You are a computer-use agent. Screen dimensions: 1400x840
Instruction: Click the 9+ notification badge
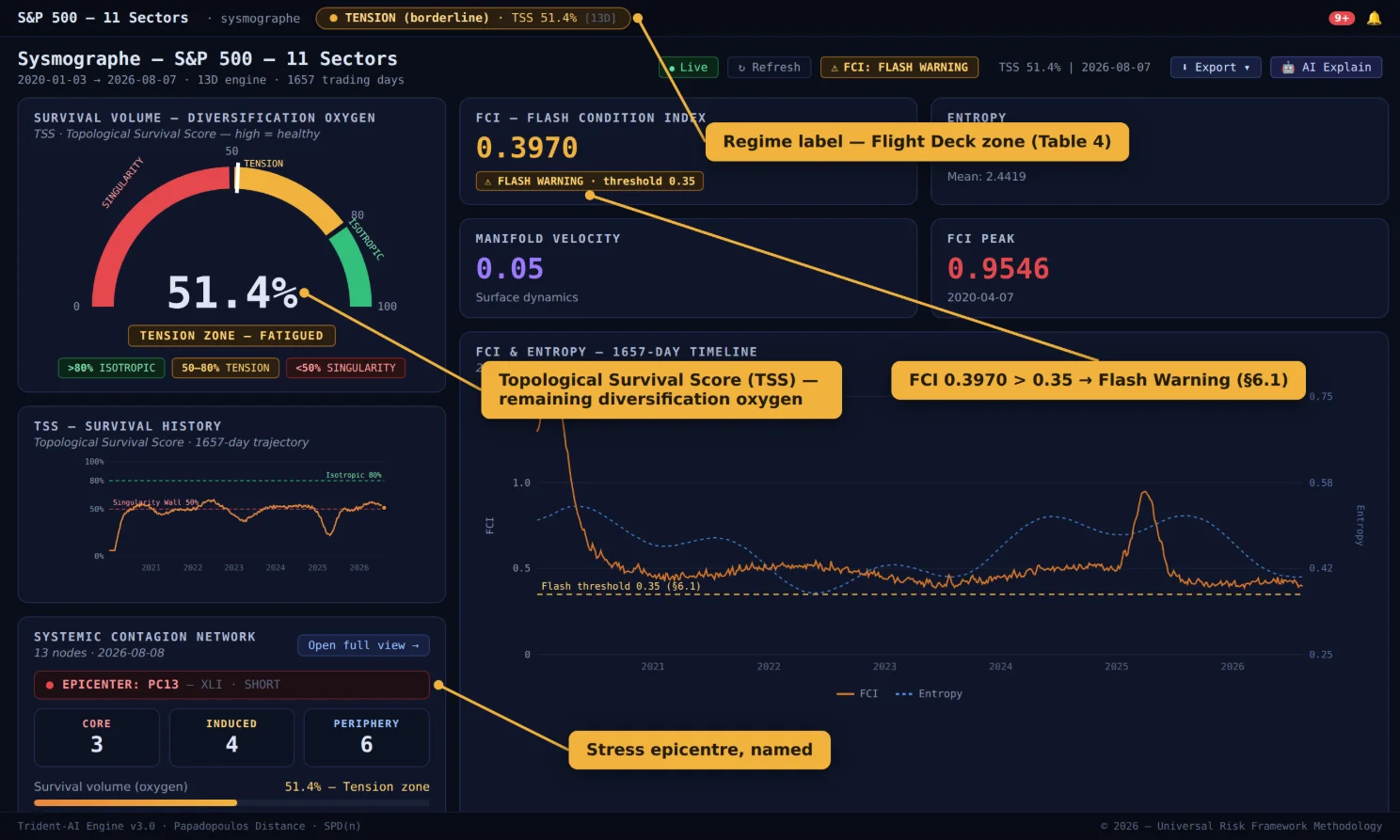pyautogui.click(x=1341, y=18)
